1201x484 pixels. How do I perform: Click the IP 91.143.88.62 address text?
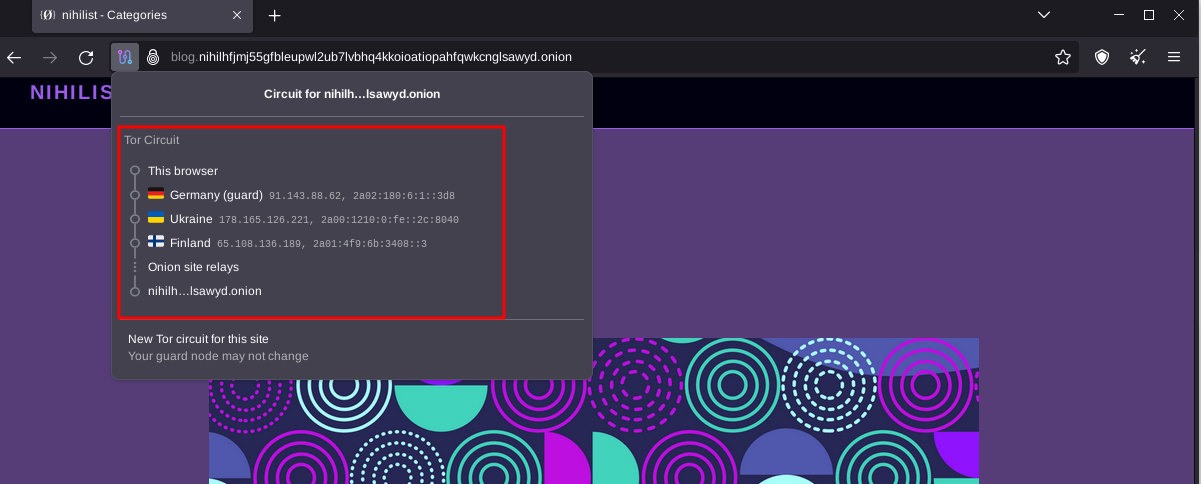coord(306,196)
